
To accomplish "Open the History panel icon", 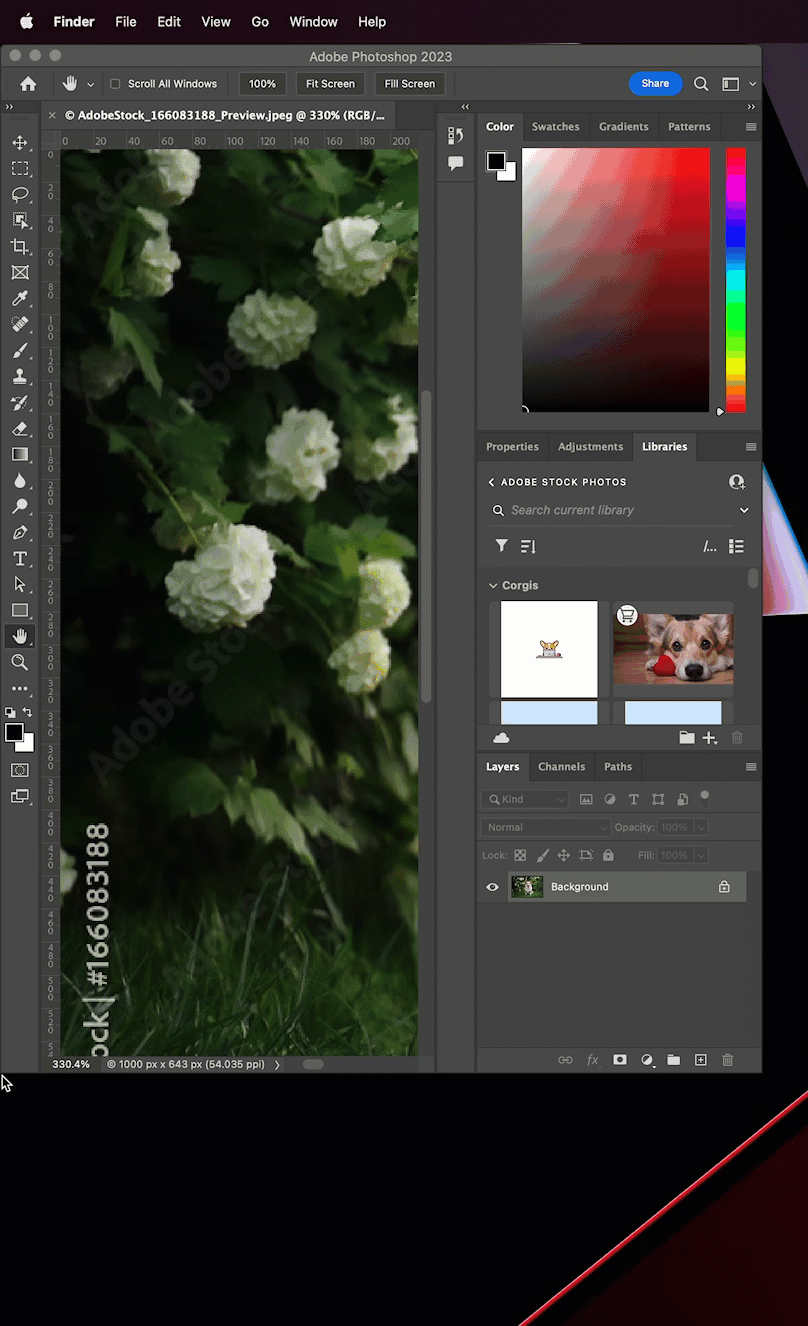I will (x=456, y=136).
